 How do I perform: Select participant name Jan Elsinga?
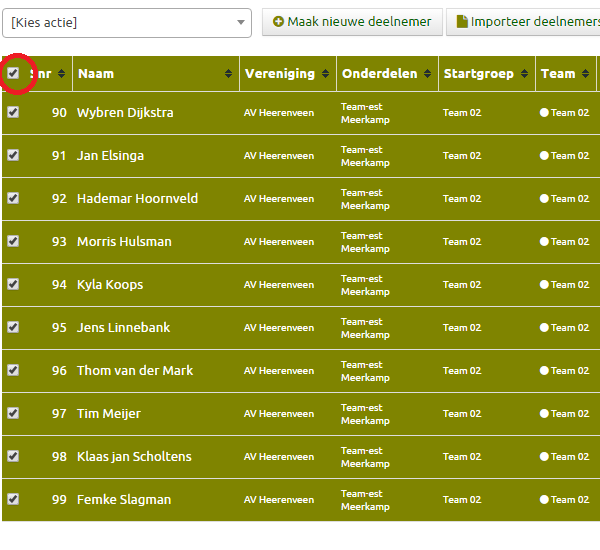(110, 156)
